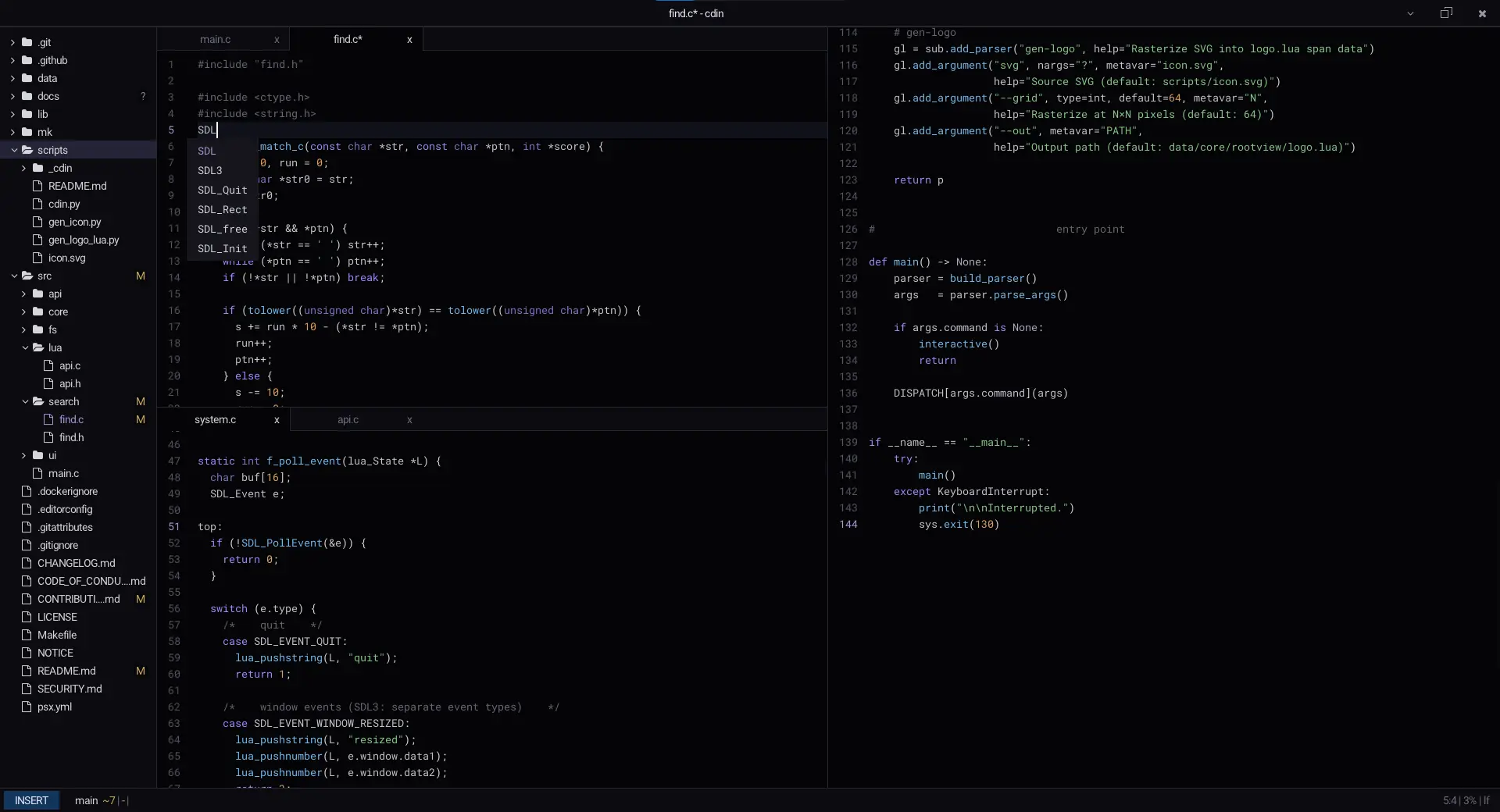This screenshot has height=812, width=1500.
Task: Open gen_logo_lua.py in the file tree
Action: 84,240
